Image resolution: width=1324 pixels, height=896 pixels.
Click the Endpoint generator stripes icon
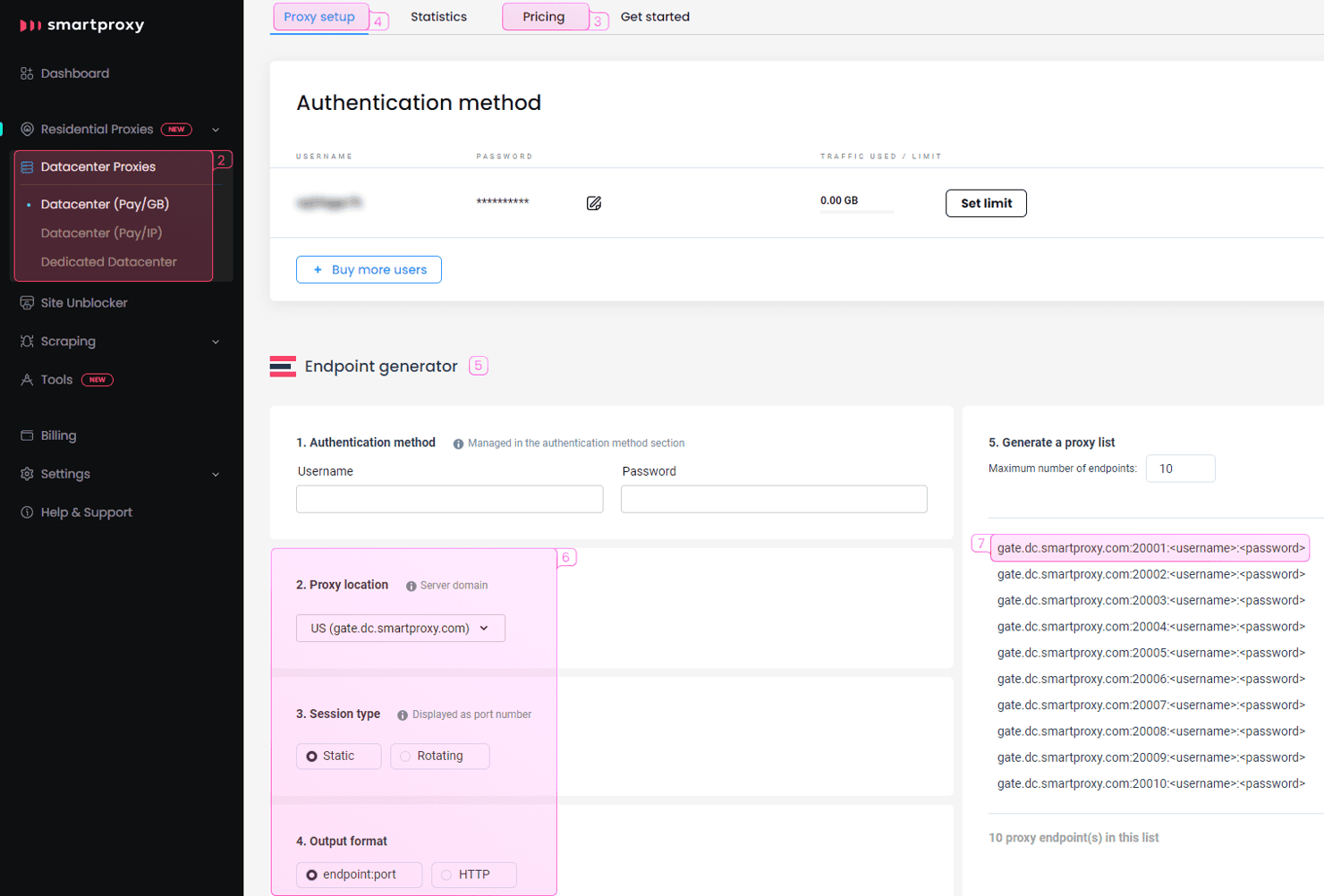coord(283,367)
